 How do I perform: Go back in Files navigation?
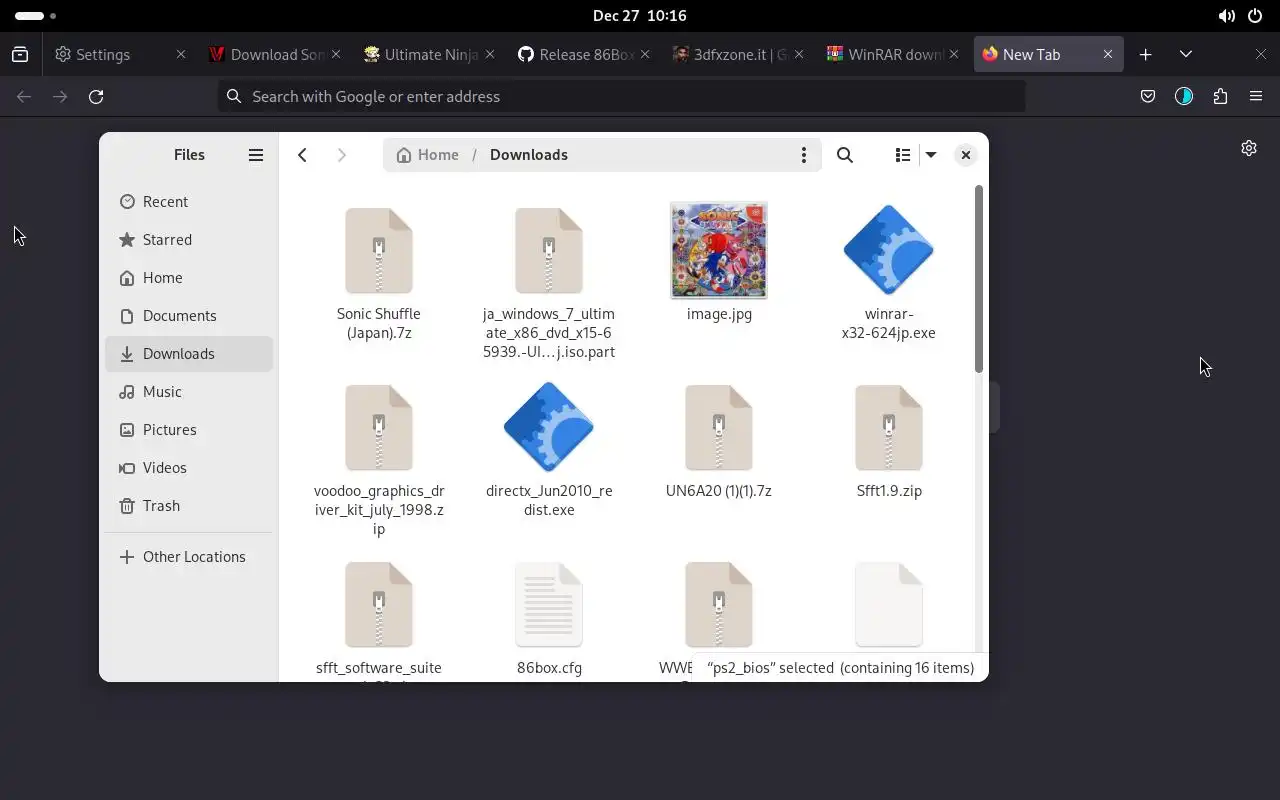(x=302, y=155)
